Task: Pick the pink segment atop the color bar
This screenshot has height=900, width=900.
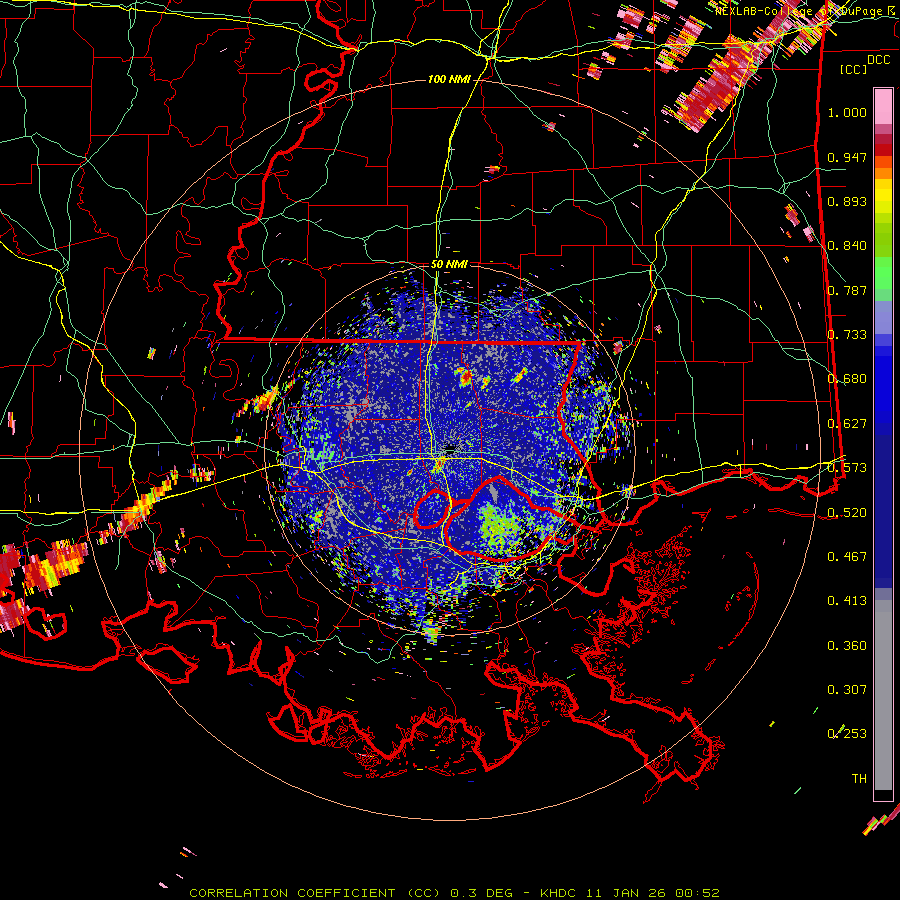Action: click(x=883, y=106)
